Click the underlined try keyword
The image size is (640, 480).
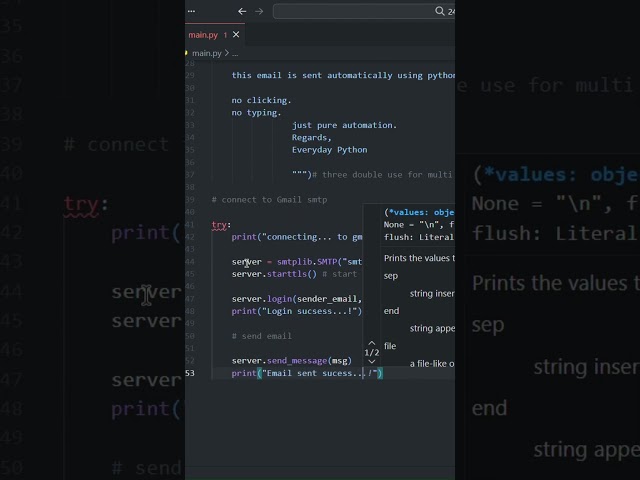tap(219, 225)
